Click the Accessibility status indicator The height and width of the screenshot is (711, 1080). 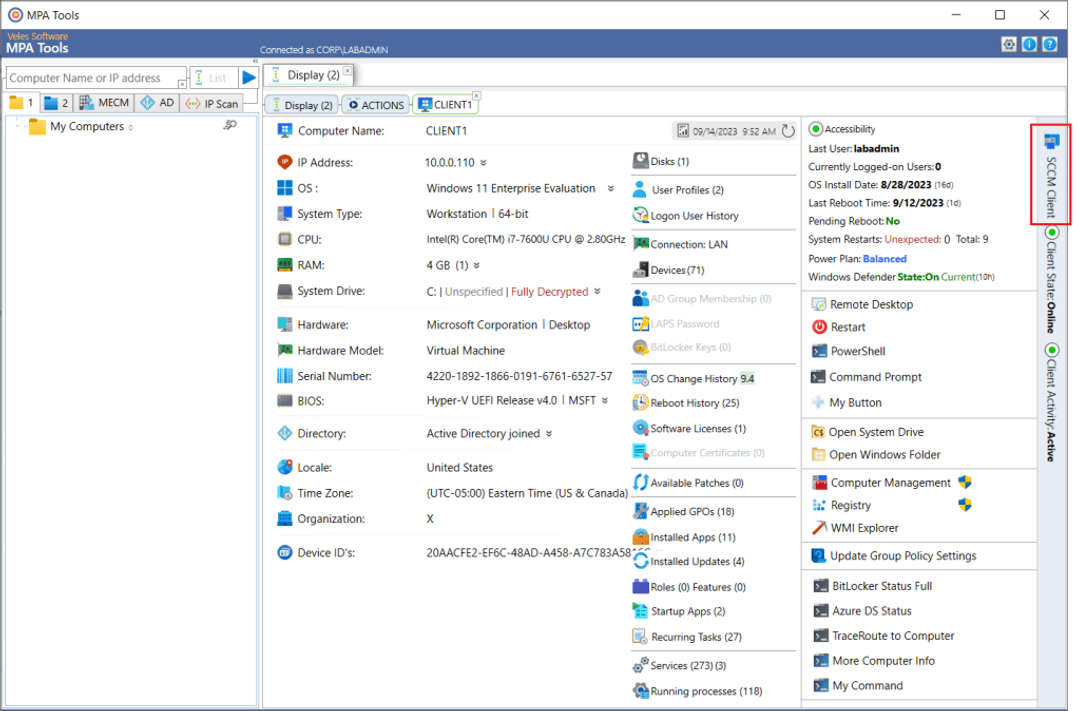(816, 129)
